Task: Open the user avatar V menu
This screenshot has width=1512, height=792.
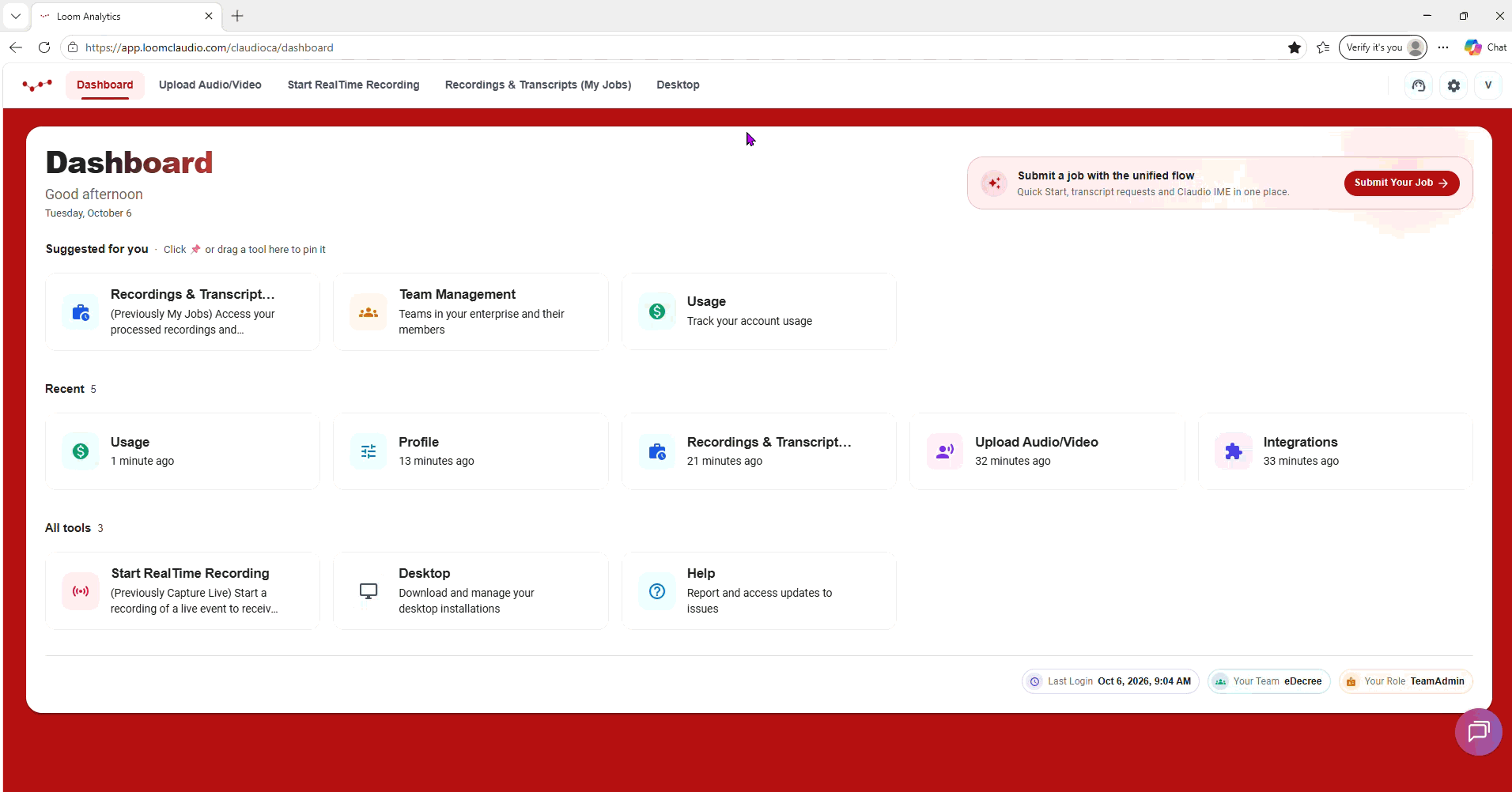Action: (x=1488, y=85)
